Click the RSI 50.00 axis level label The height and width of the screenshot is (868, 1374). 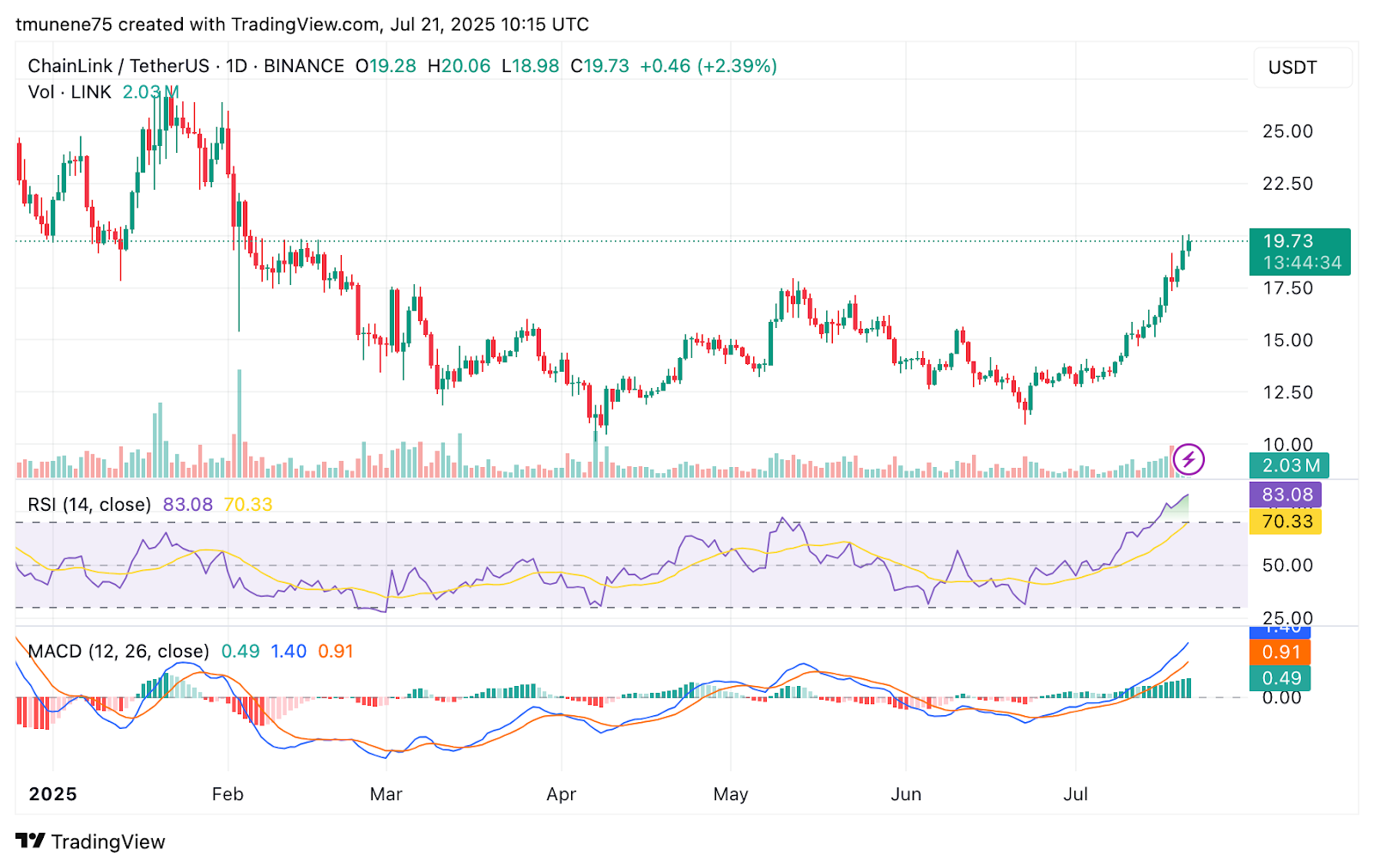(1287, 565)
